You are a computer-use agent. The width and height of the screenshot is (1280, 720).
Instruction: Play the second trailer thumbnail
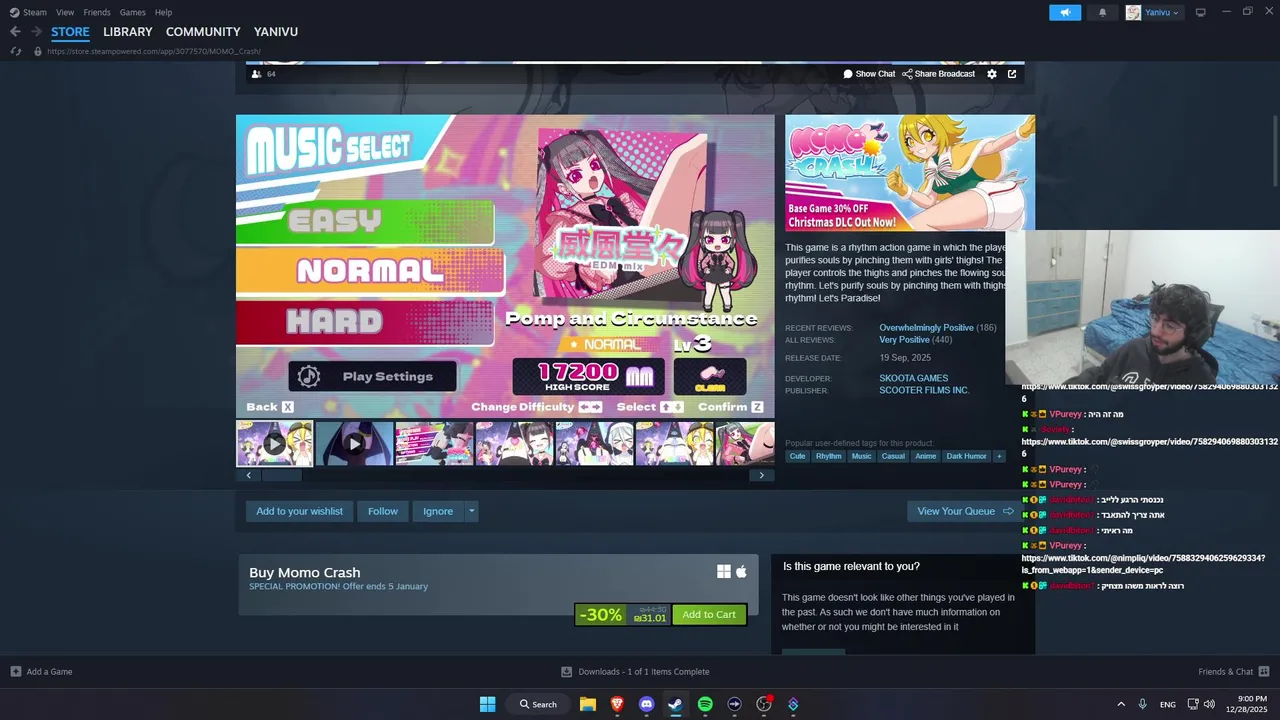354,444
